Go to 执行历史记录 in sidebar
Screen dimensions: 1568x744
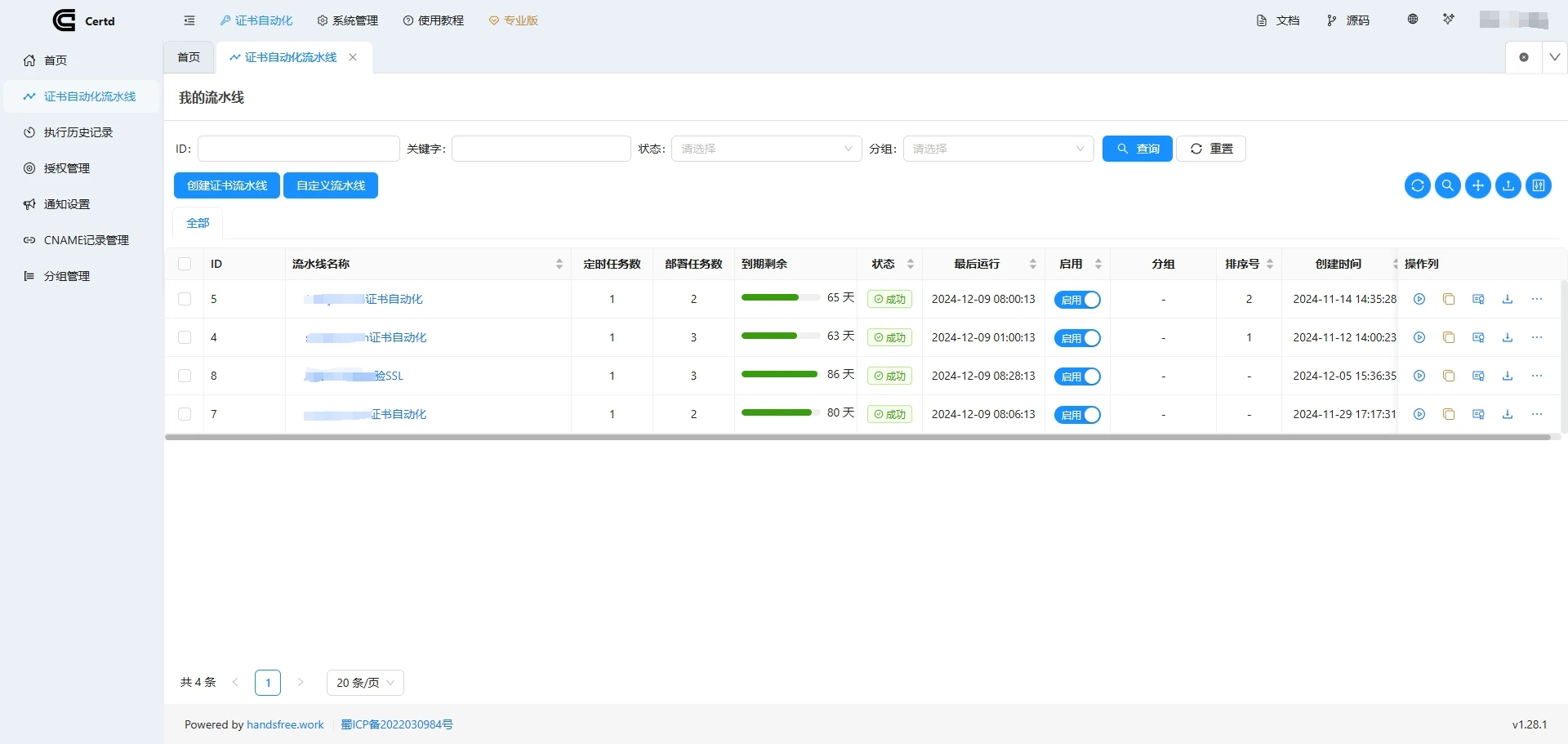coord(78,132)
